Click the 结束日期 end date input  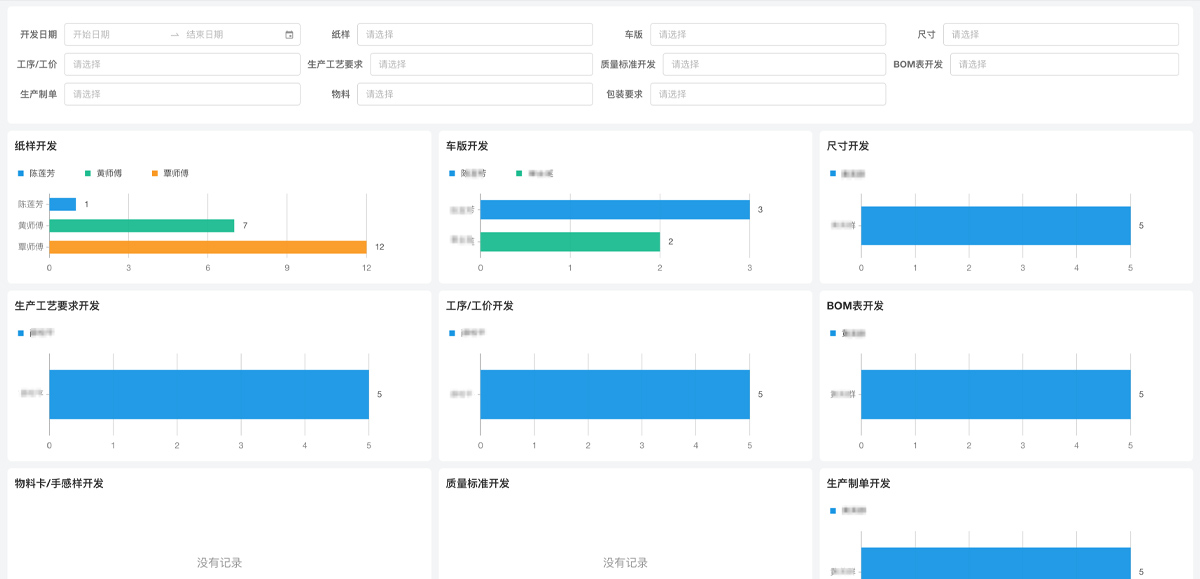click(230, 35)
